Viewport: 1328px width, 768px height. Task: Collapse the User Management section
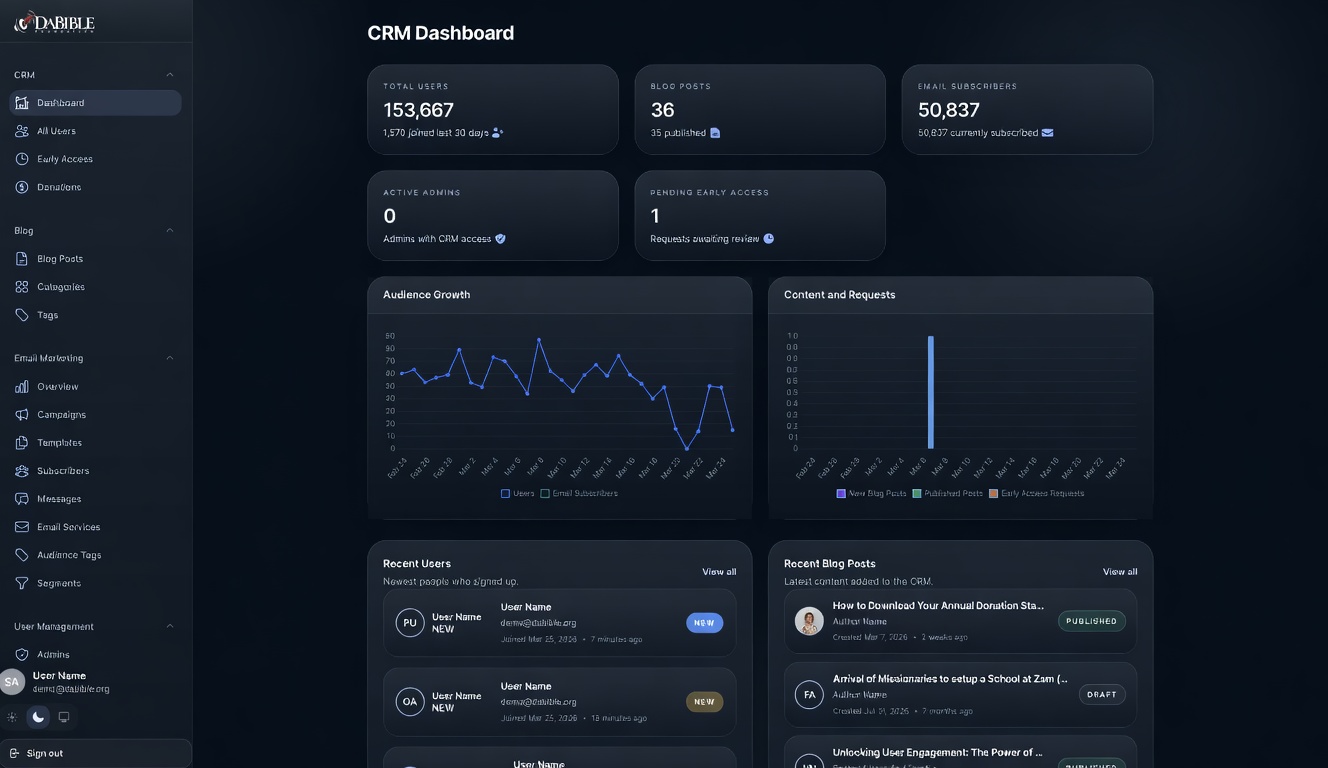coord(169,627)
